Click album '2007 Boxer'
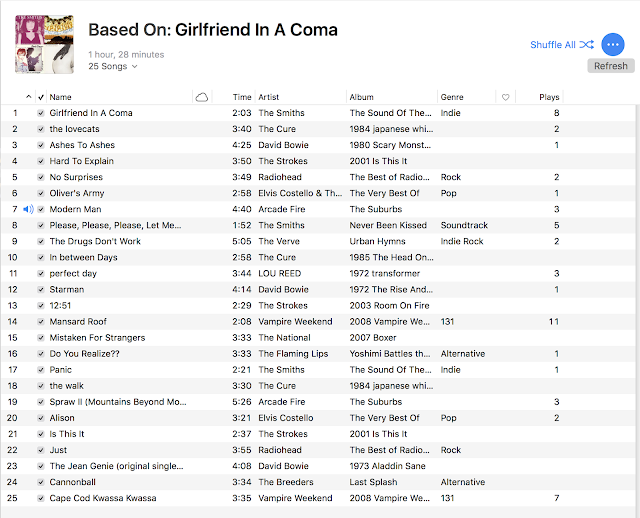Image resolution: width=640 pixels, height=518 pixels. click(373, 338)
